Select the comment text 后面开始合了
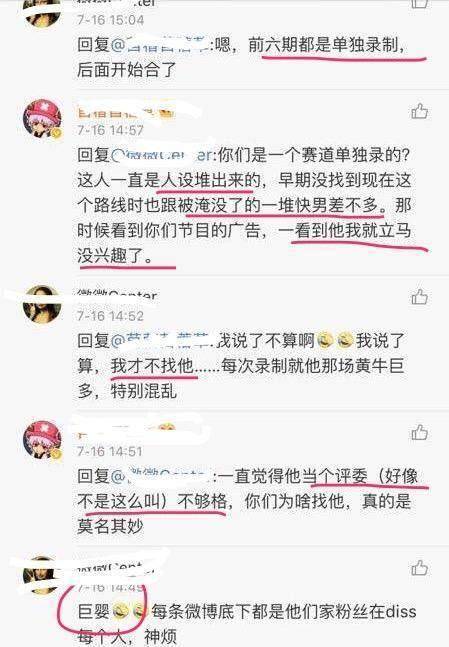 click(x=127, y=69)
